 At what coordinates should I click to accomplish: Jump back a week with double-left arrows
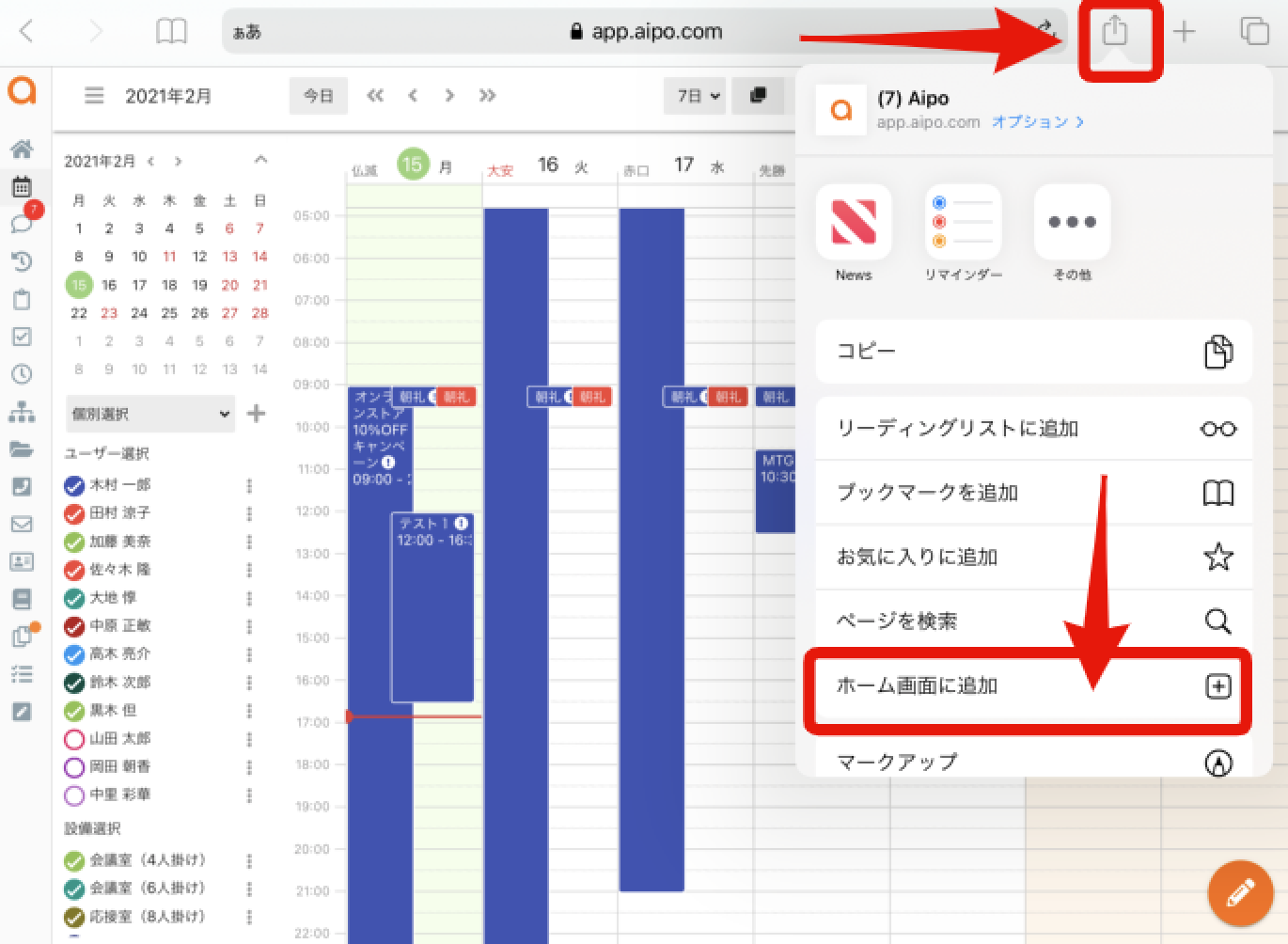(375, 95)
